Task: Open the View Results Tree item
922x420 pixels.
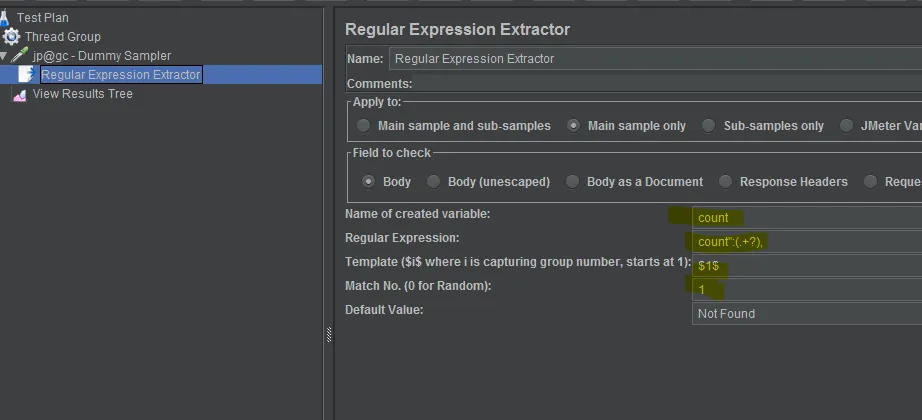Action: click(82, 94)
